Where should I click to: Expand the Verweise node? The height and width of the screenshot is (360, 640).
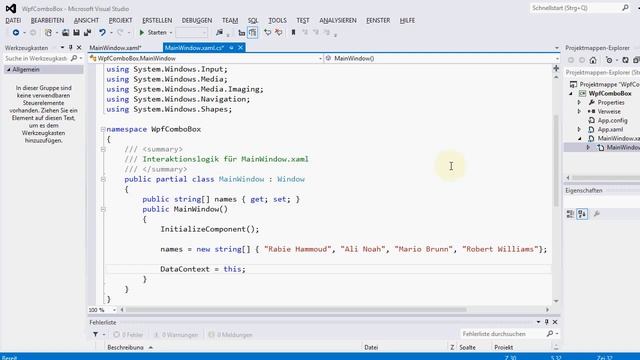579,111
